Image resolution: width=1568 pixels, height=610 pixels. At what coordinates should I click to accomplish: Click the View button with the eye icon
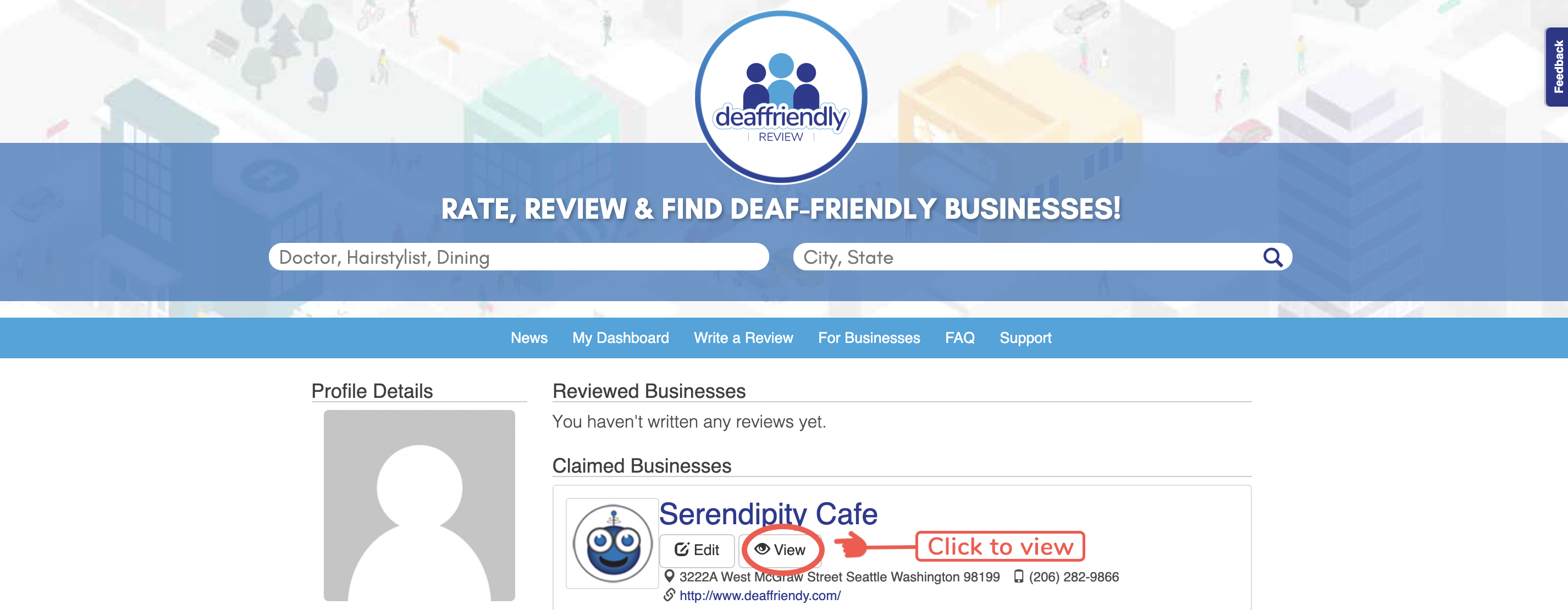[x=780, y=550]
